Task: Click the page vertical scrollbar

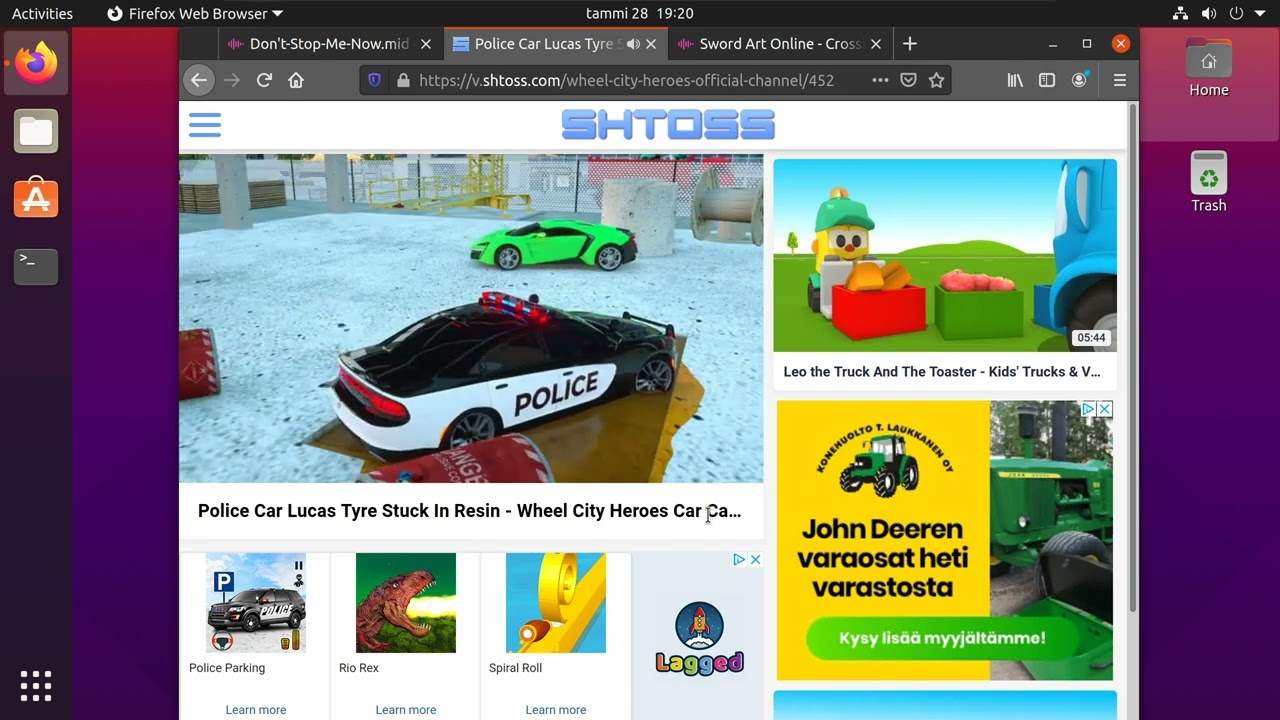Action: point(1133,358)
